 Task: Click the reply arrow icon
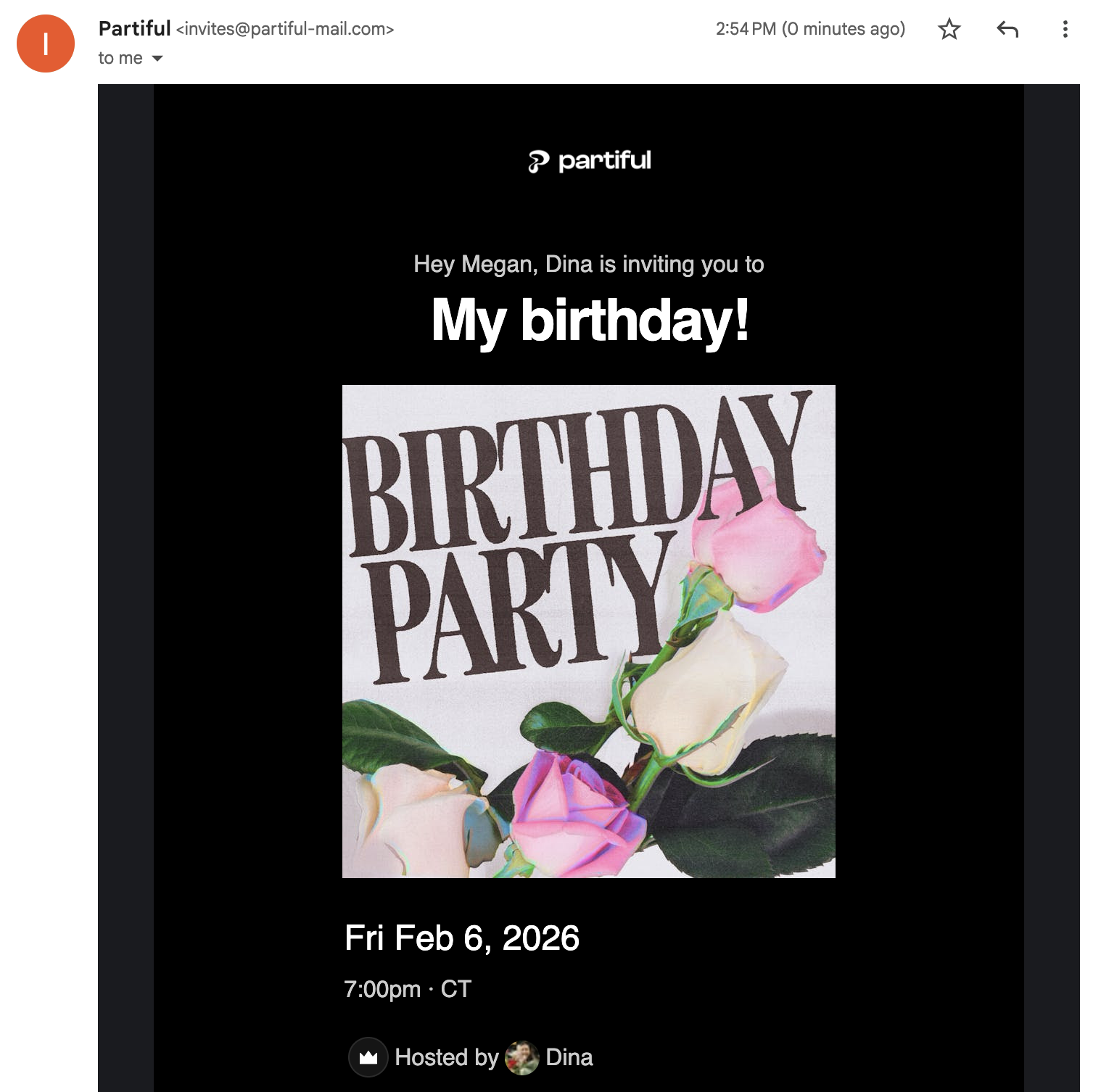(x=1007, y=30)
